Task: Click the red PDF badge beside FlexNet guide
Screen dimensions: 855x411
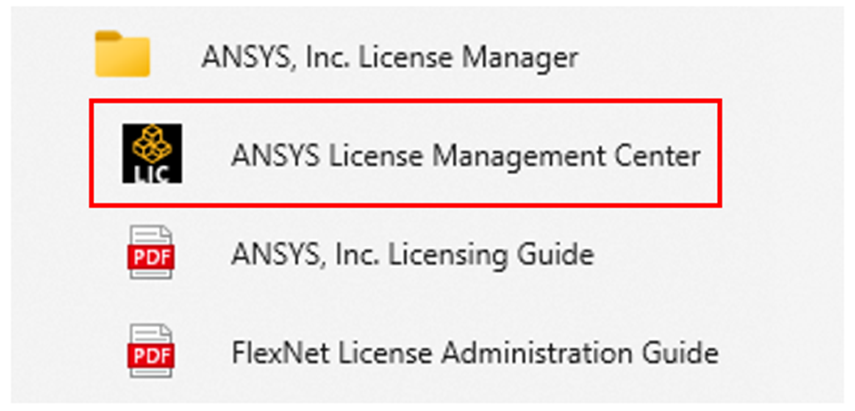Action: tap(152, 354)
